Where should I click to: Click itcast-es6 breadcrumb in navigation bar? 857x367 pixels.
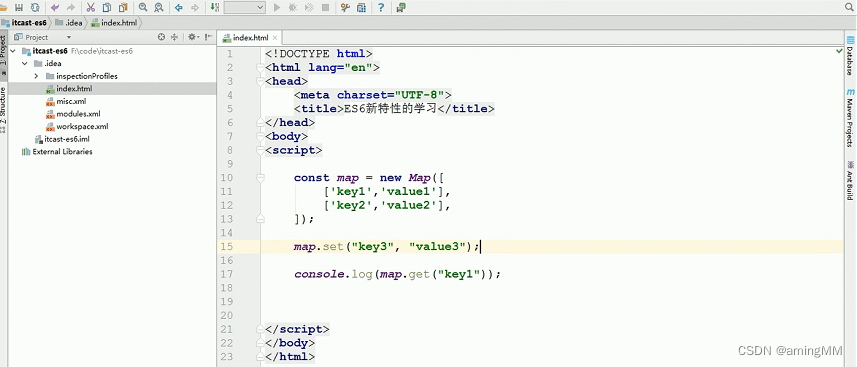pos(25,23)
